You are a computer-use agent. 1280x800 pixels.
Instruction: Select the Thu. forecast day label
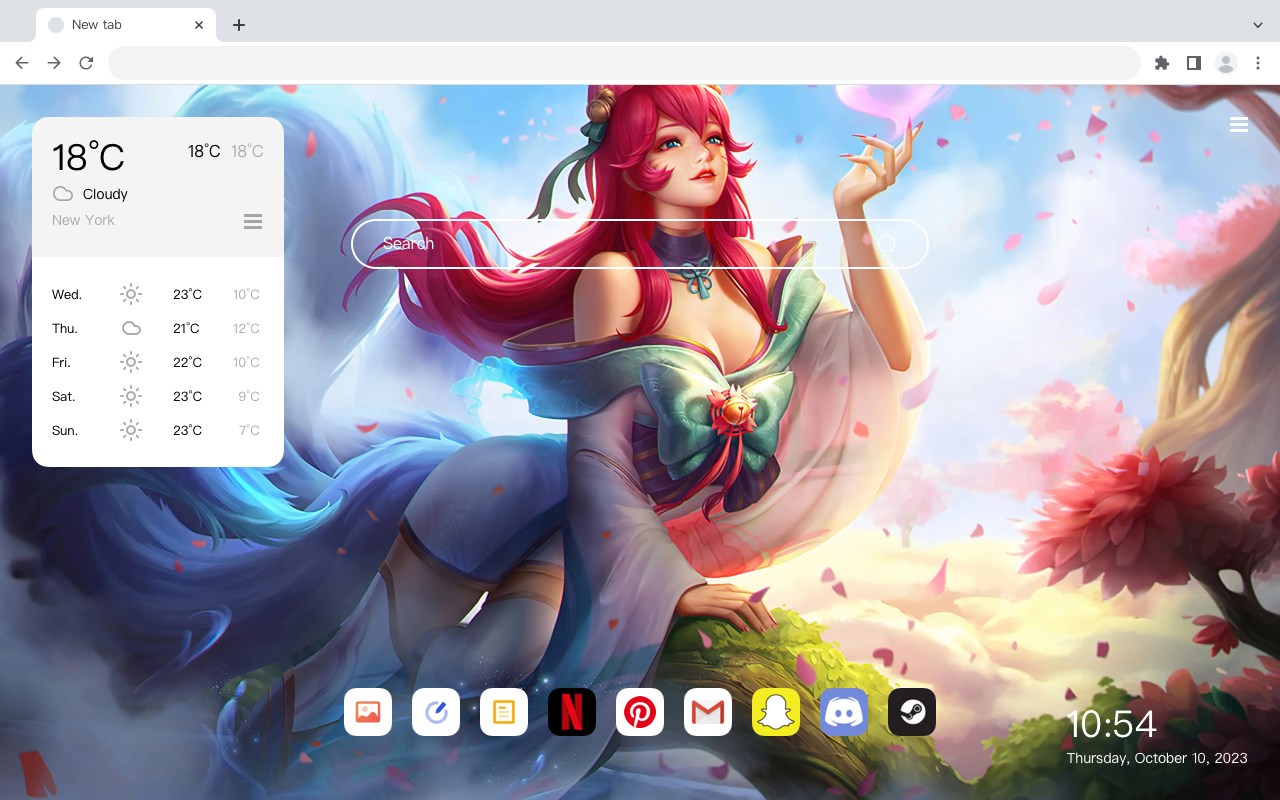click(65, 328)
